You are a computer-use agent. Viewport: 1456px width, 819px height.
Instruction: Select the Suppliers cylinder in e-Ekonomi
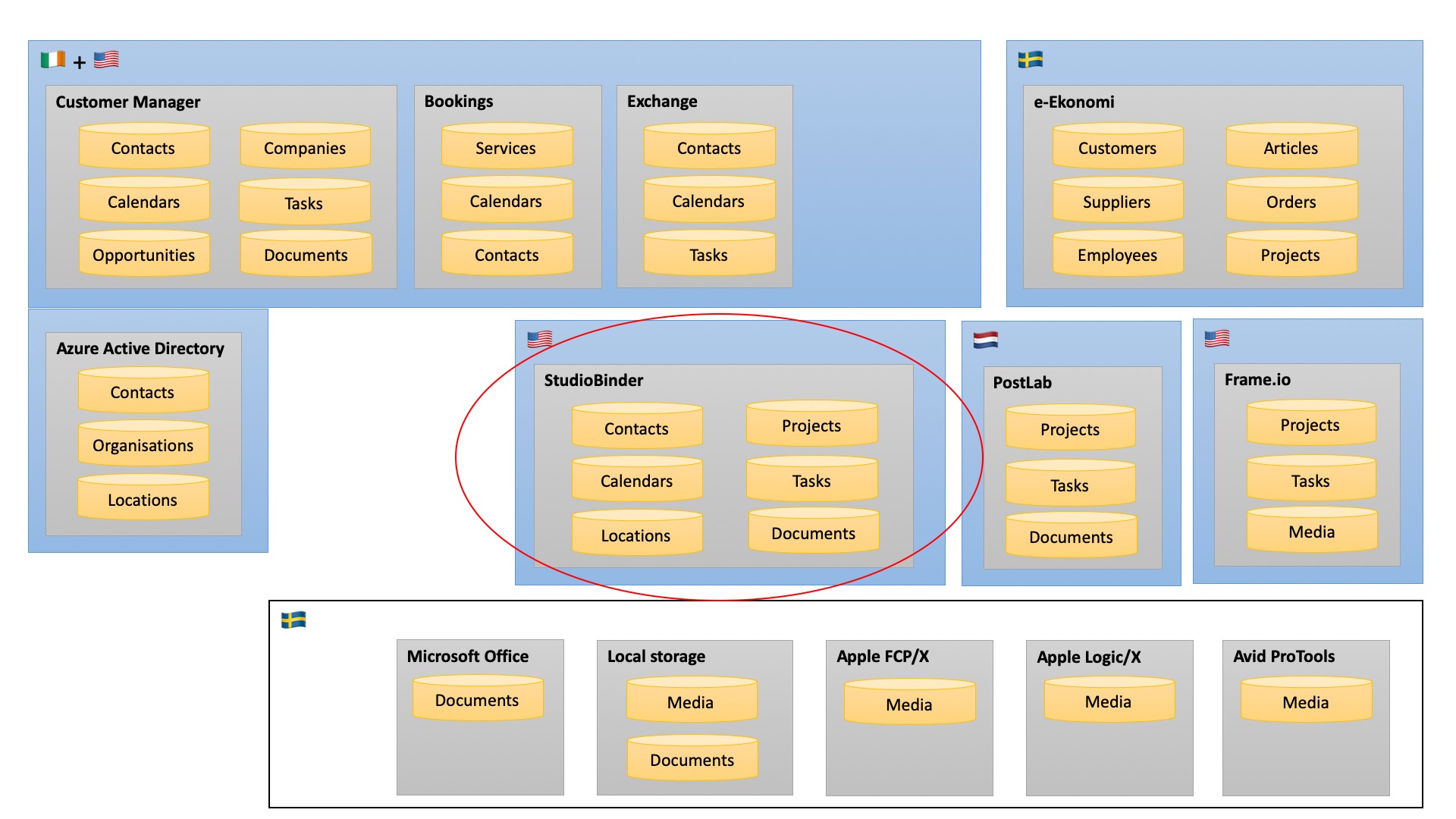tap(1118, 199)
